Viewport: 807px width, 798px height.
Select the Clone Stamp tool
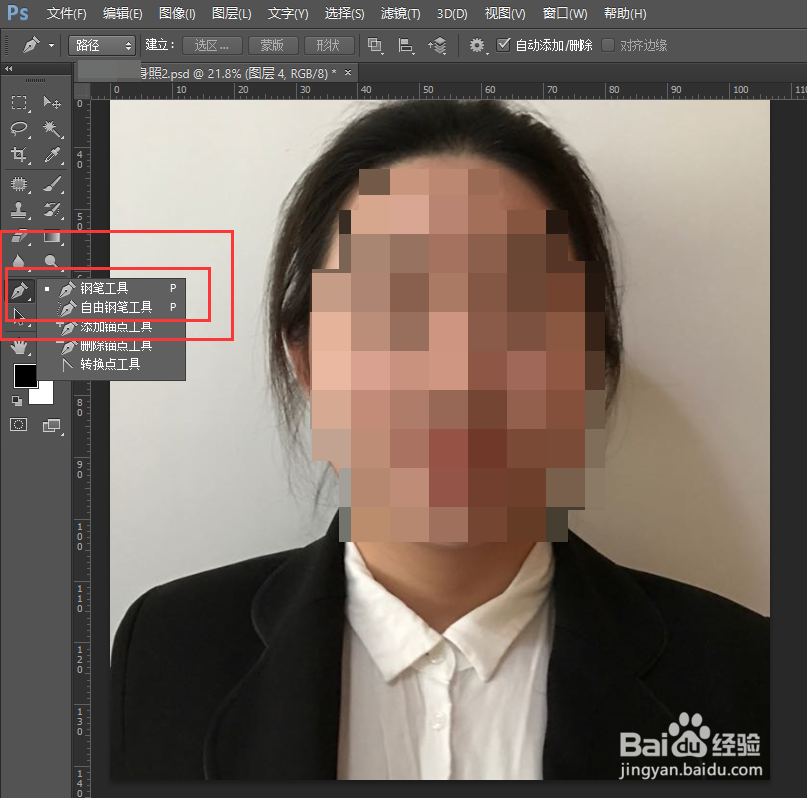click(19, 209)
